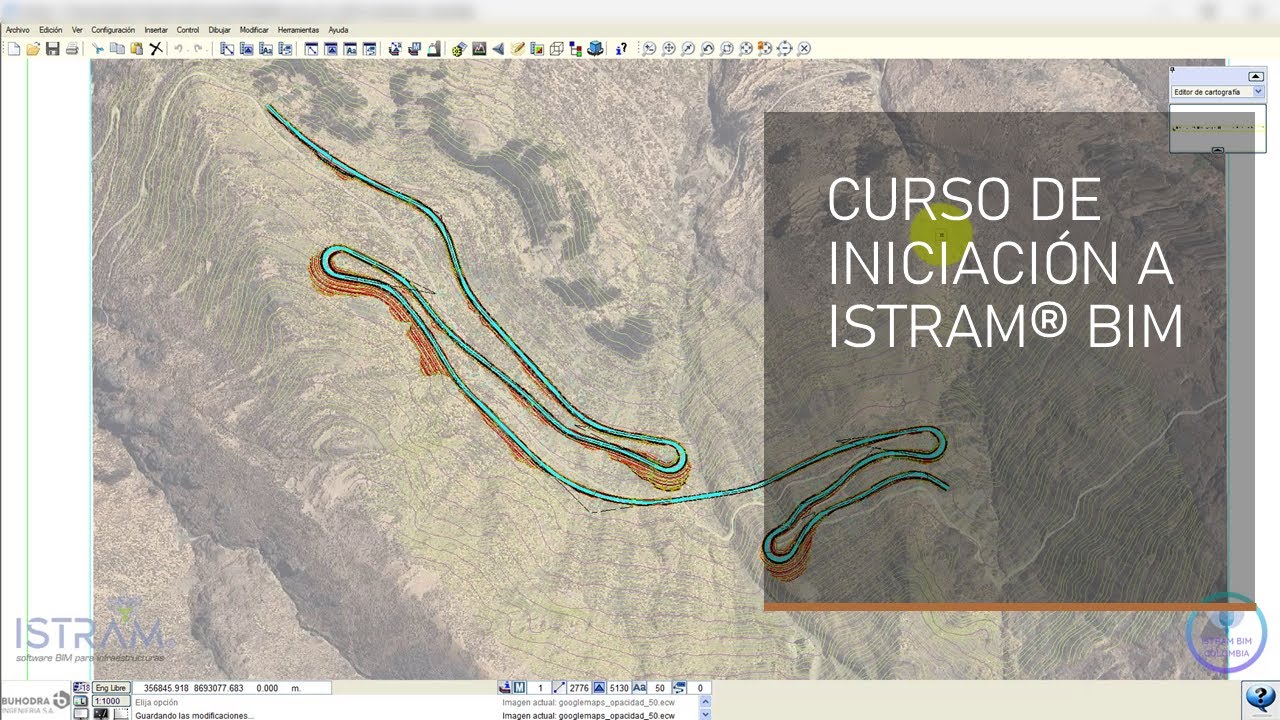Paste from clipboard icon
The height and width of the screenshot is (720, 1280).
[x=136, y=48]
